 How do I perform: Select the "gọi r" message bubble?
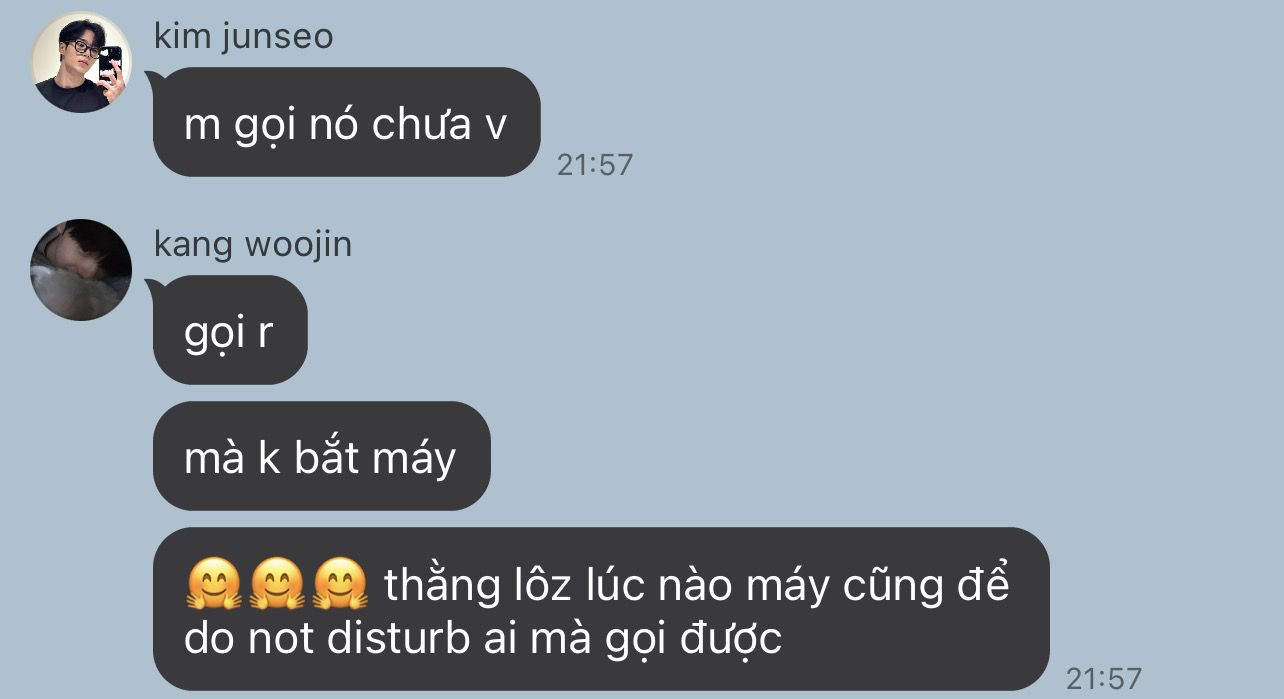230,330
